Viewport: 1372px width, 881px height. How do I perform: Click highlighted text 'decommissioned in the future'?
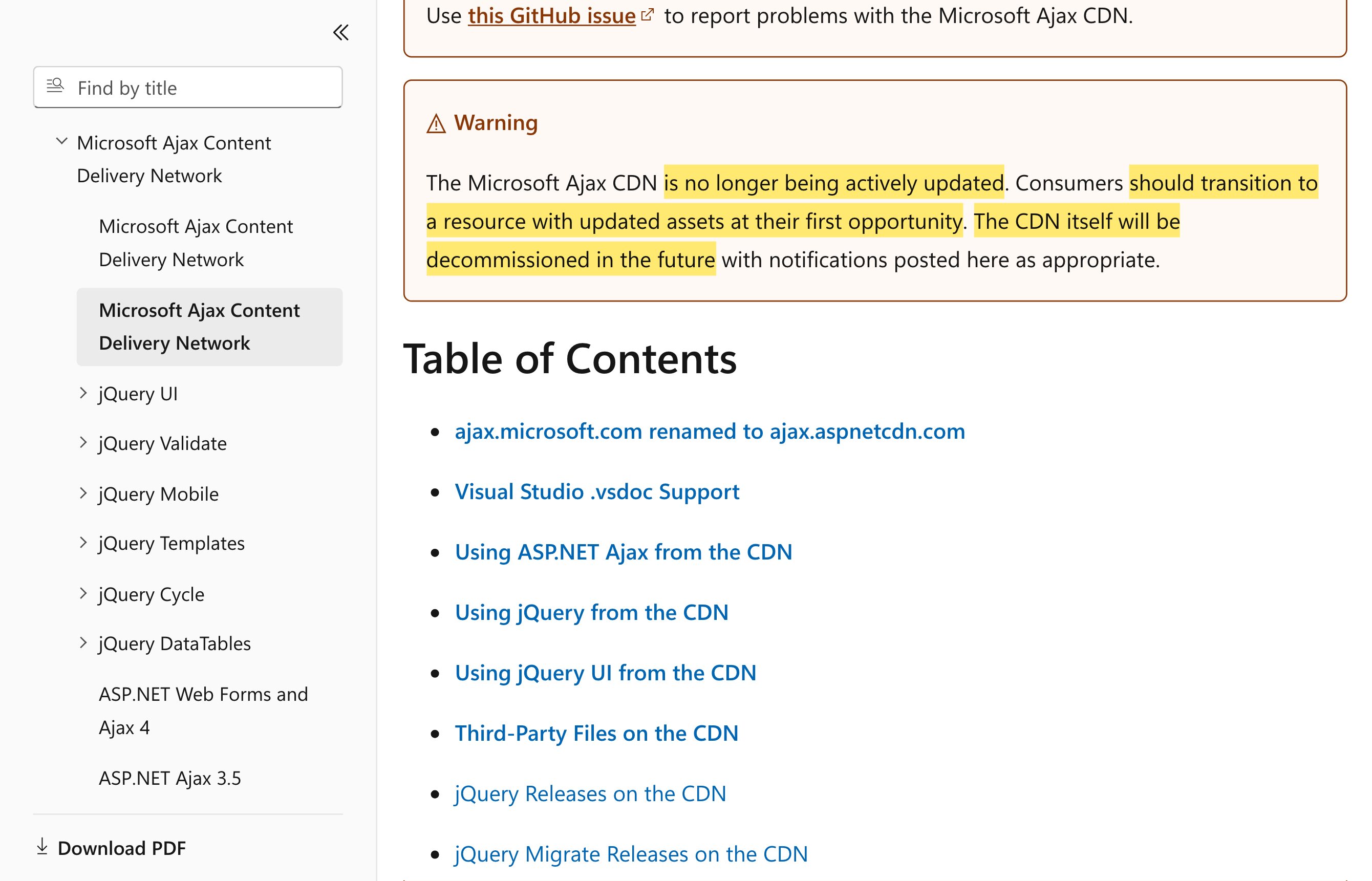click(571, 260)
